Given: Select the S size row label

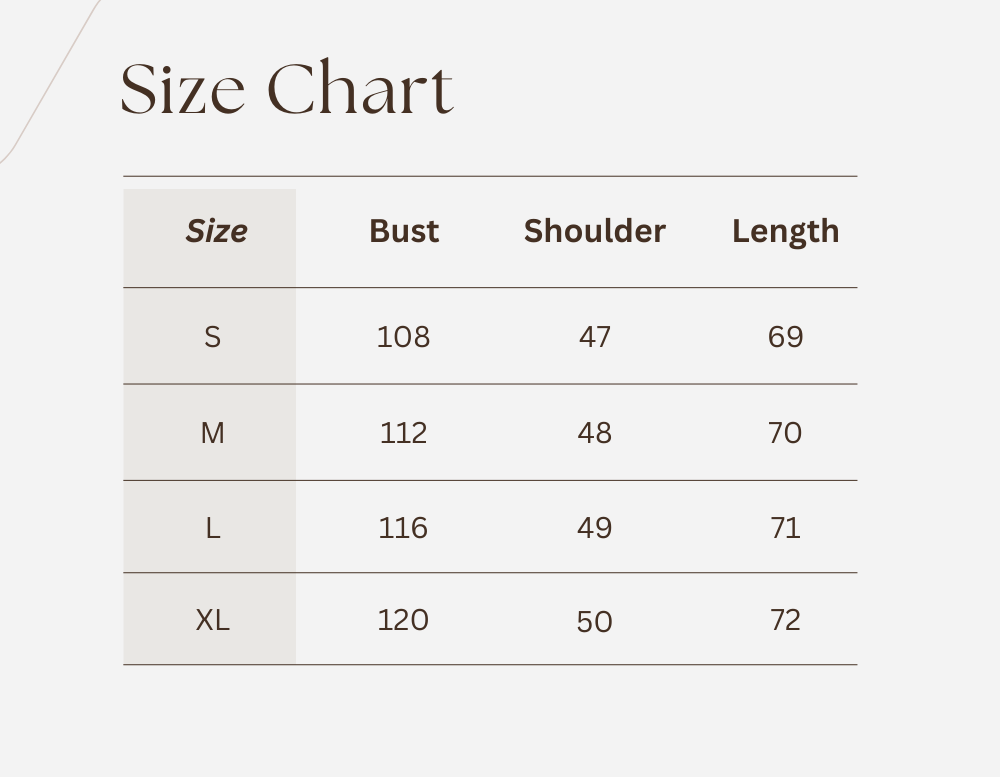Looking at the screenshot, I should click(212, 337).
